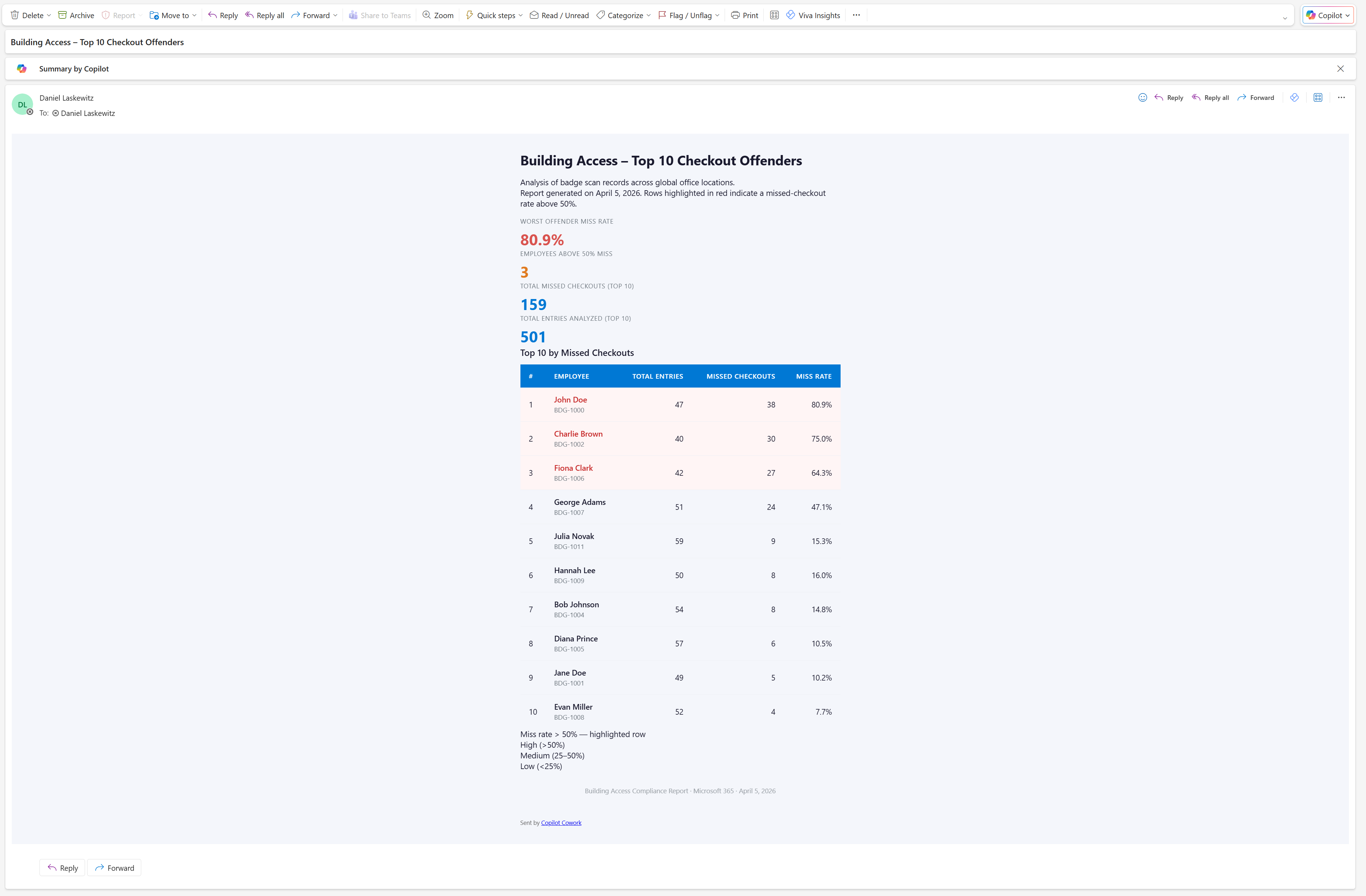The image size is (1366, 896).
Task: Open the Apps grid in the message header
Action: 1318,97
